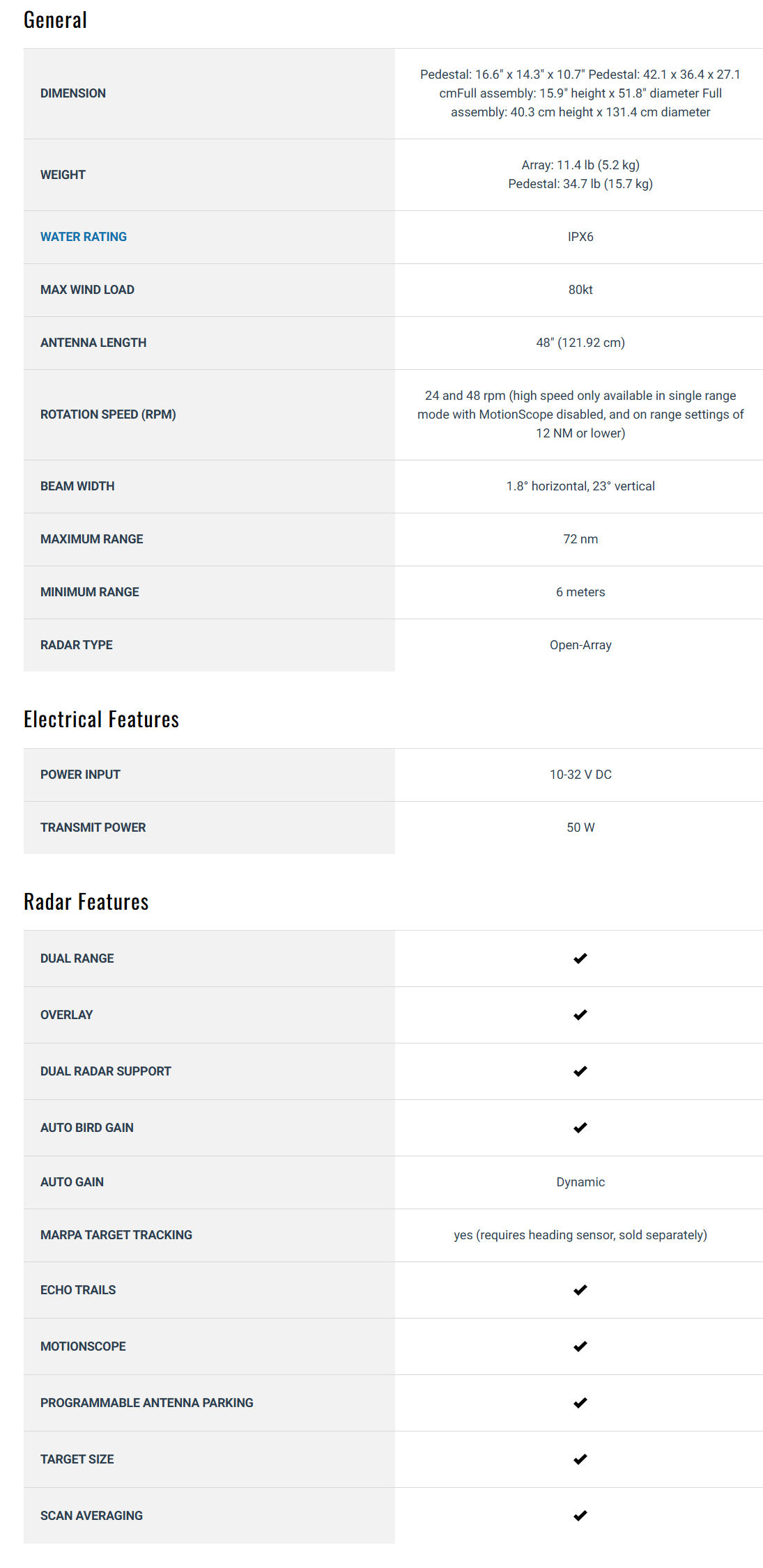Click the Programmable Antenna Parking checkmark
Screen dimensions: 763x1568
580,1403
